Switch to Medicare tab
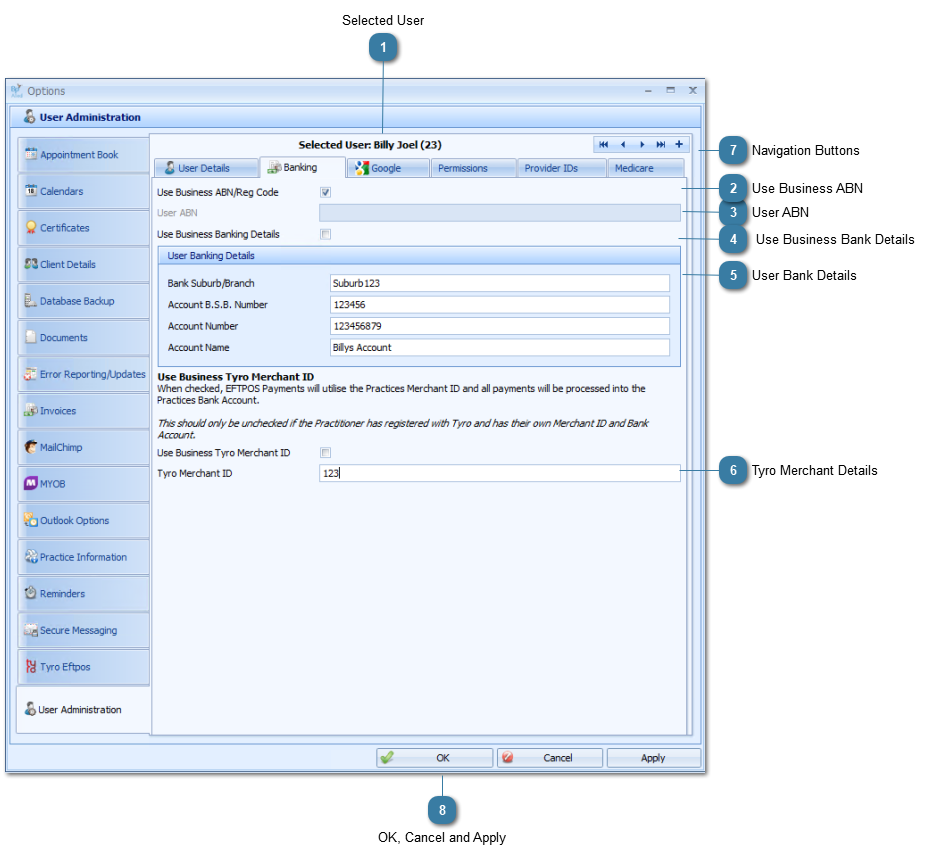The image size is (931, 861). tap(646, 168)
